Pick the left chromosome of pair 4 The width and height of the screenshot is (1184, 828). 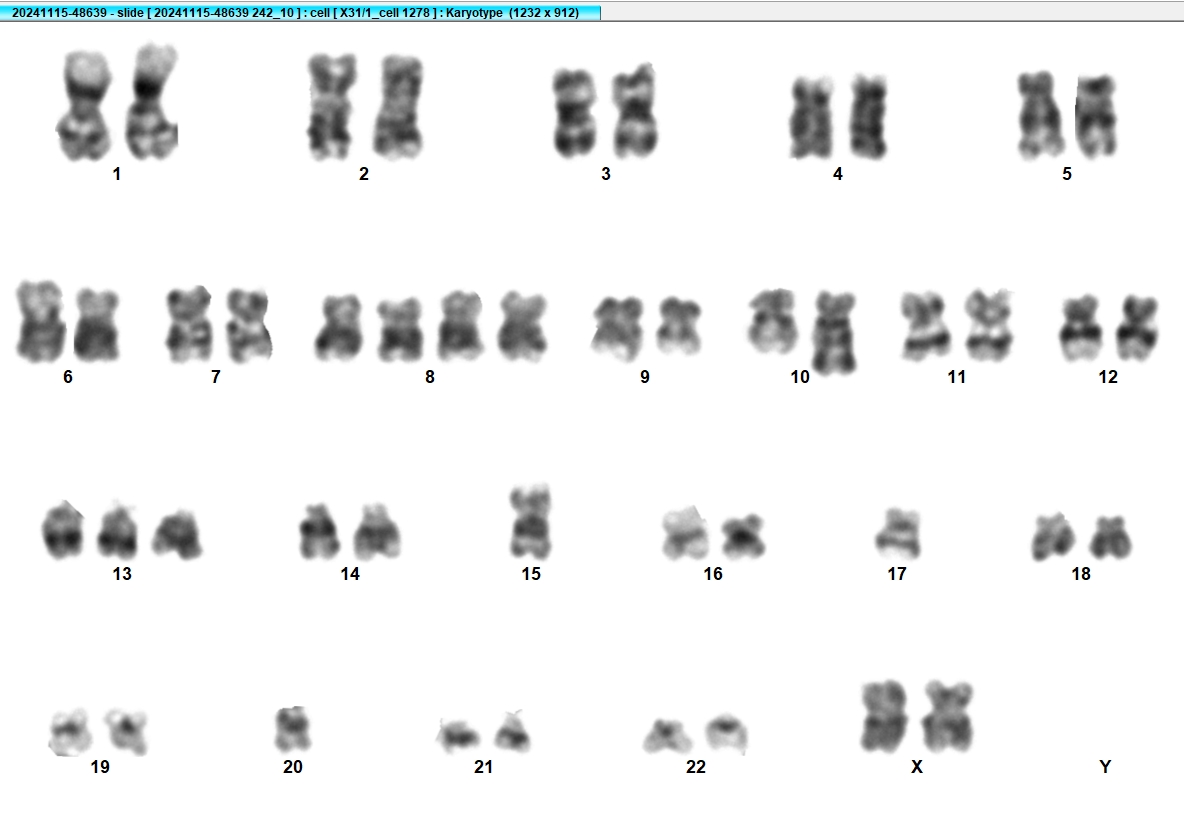811,119
